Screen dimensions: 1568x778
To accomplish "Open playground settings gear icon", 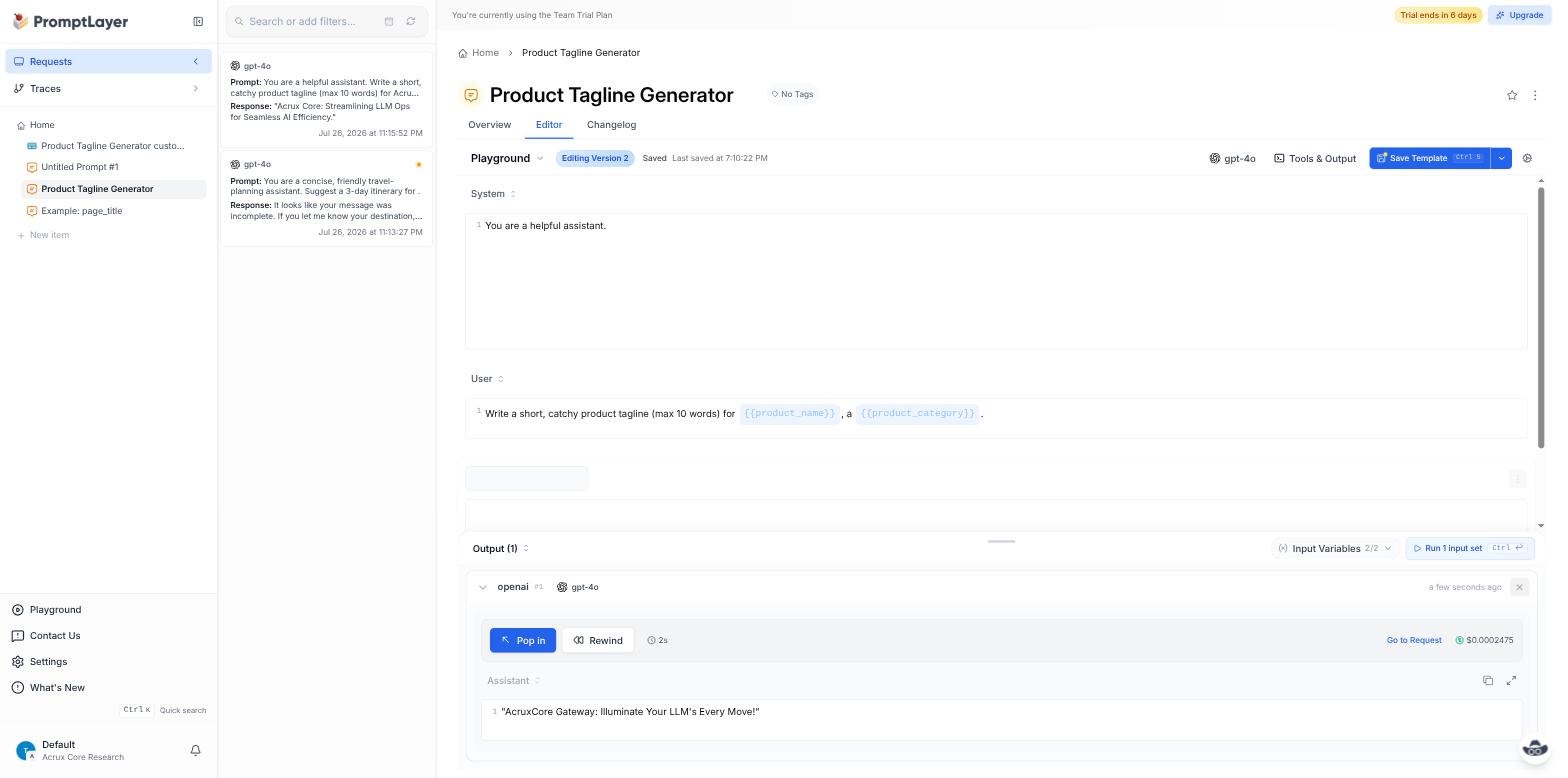I will 1527,158.
